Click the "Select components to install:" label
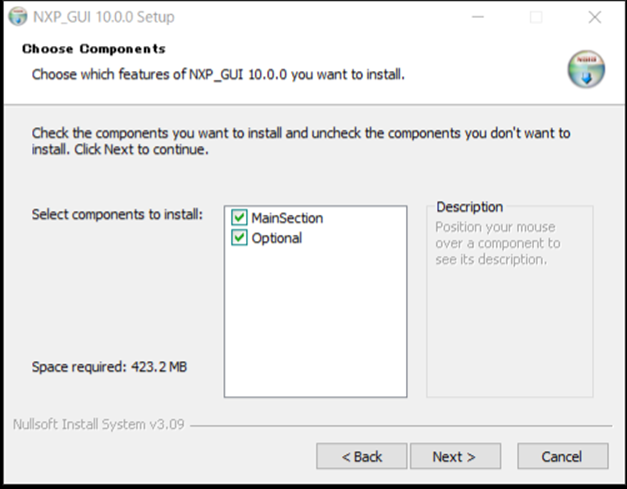627x489 pixels. pyautogui.click(x=117, y=215)
